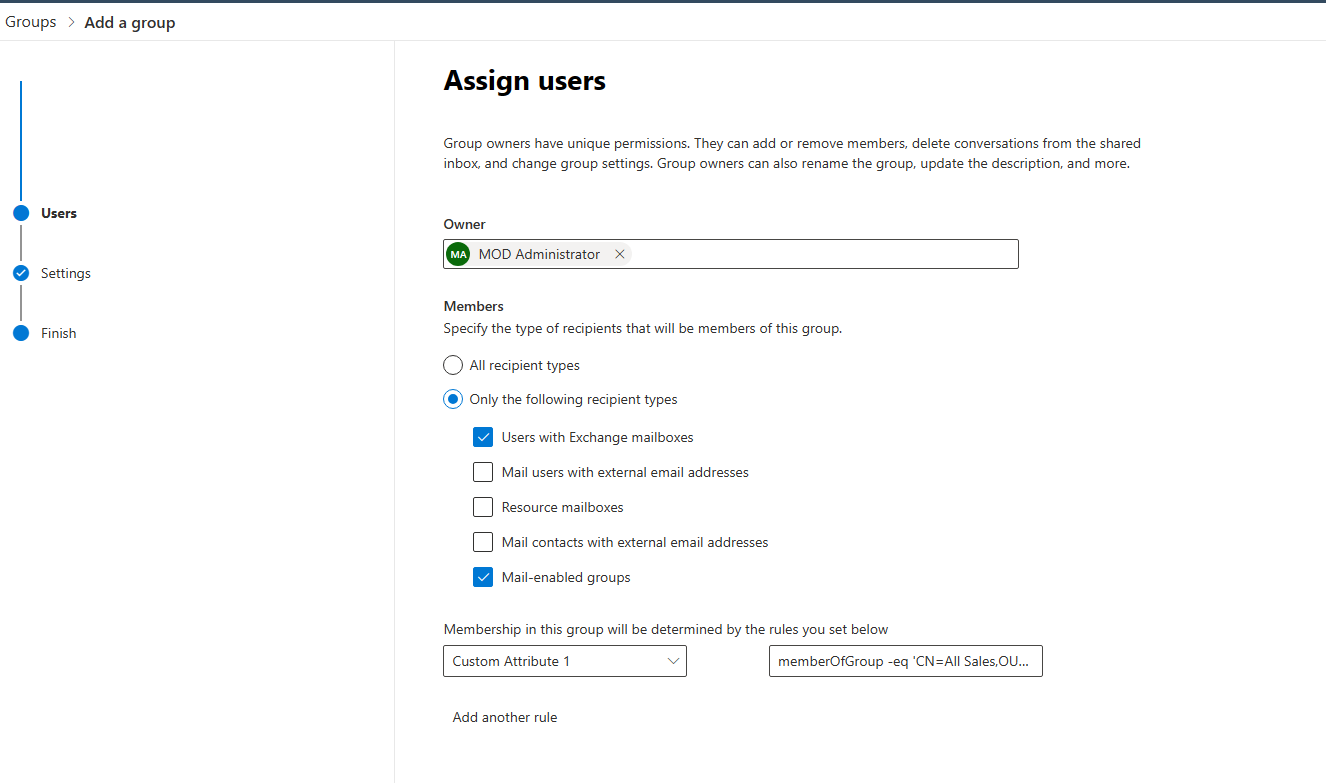Click the green checkmark Settings step indicator
The width and height of the screenshot is (1326, 783).
[x=21, y=273]
